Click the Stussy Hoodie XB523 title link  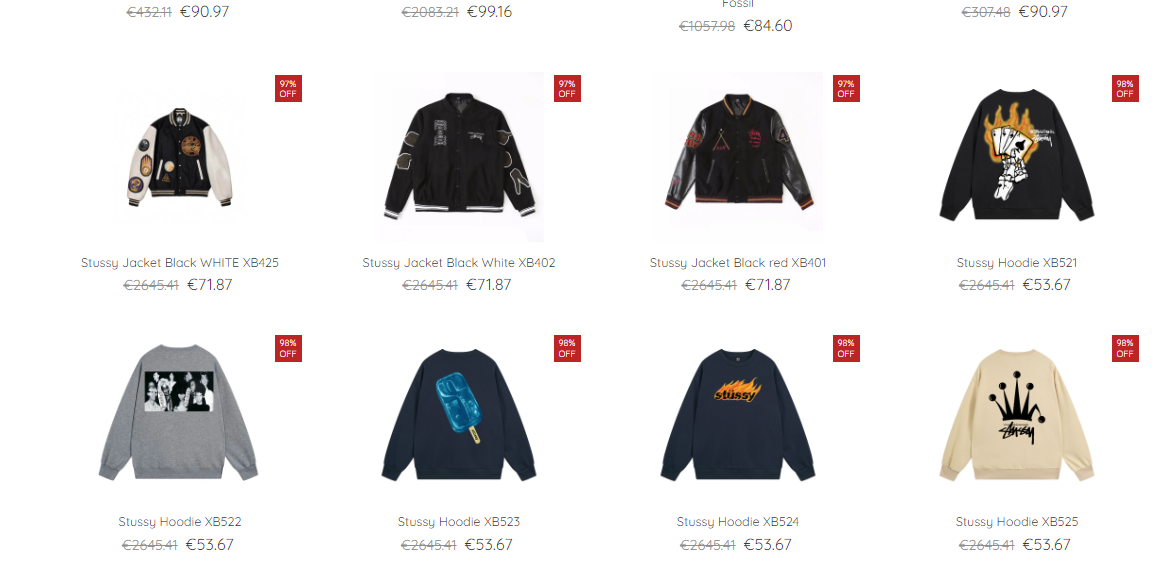coord(459,522)
